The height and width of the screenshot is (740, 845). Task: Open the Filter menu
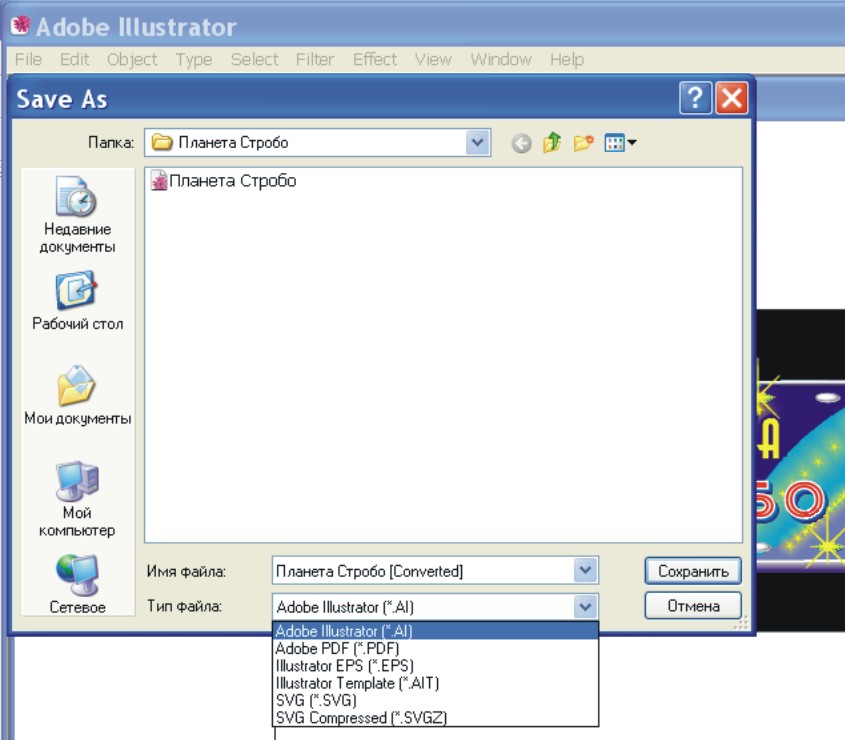tap(315, 59)
